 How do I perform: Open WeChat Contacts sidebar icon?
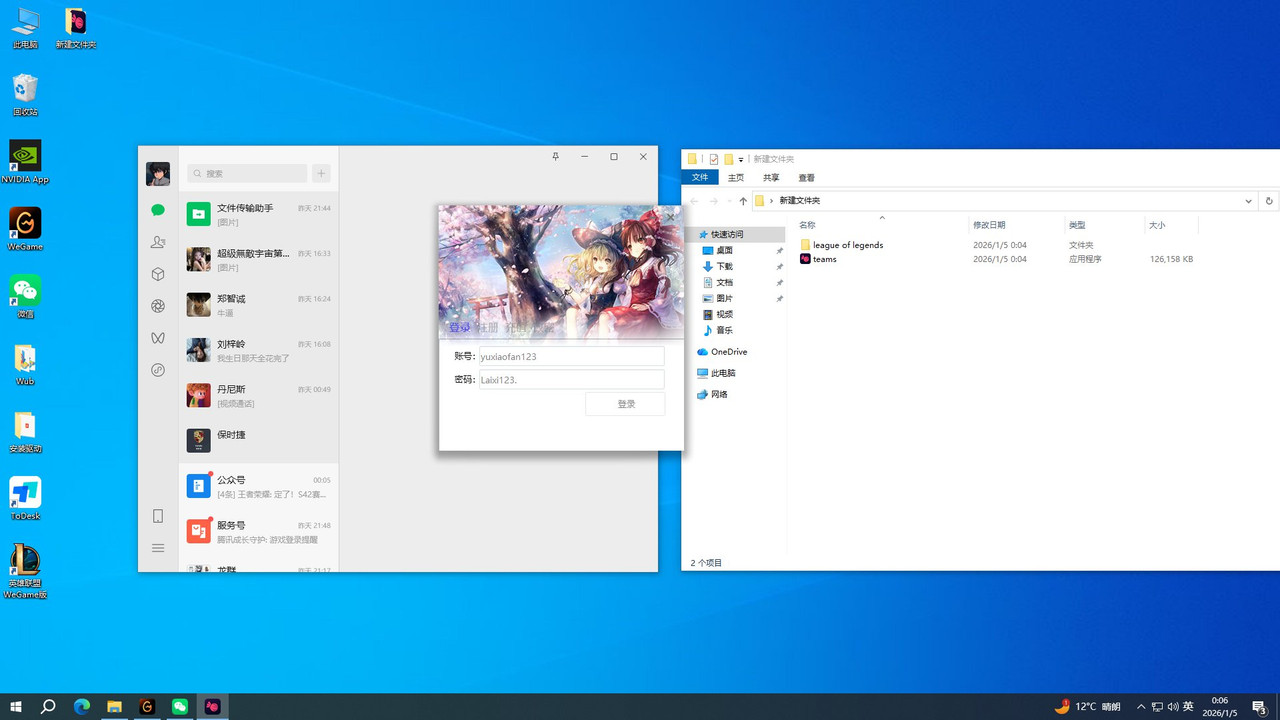click(x=158, y=242)
